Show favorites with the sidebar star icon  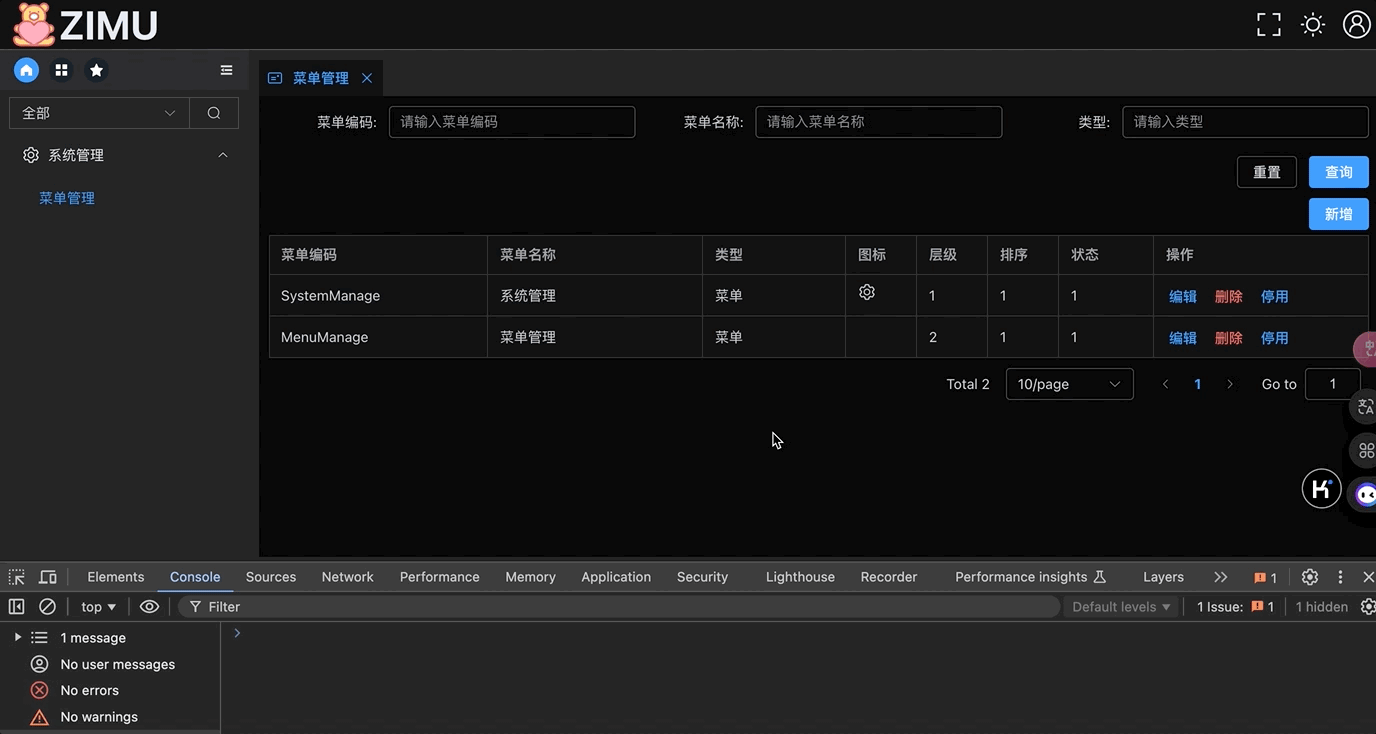96,70
